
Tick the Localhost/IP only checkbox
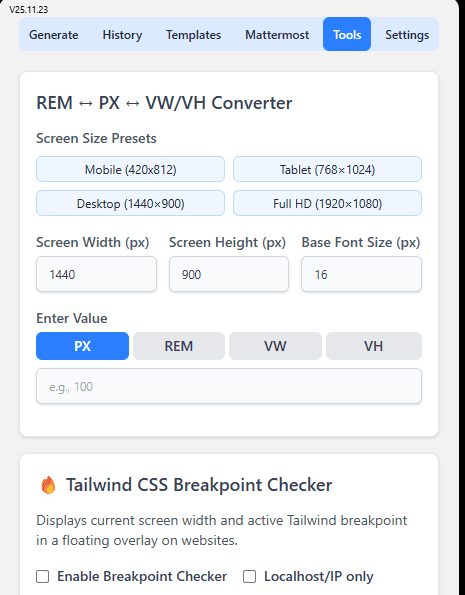[x=249, y=576]
